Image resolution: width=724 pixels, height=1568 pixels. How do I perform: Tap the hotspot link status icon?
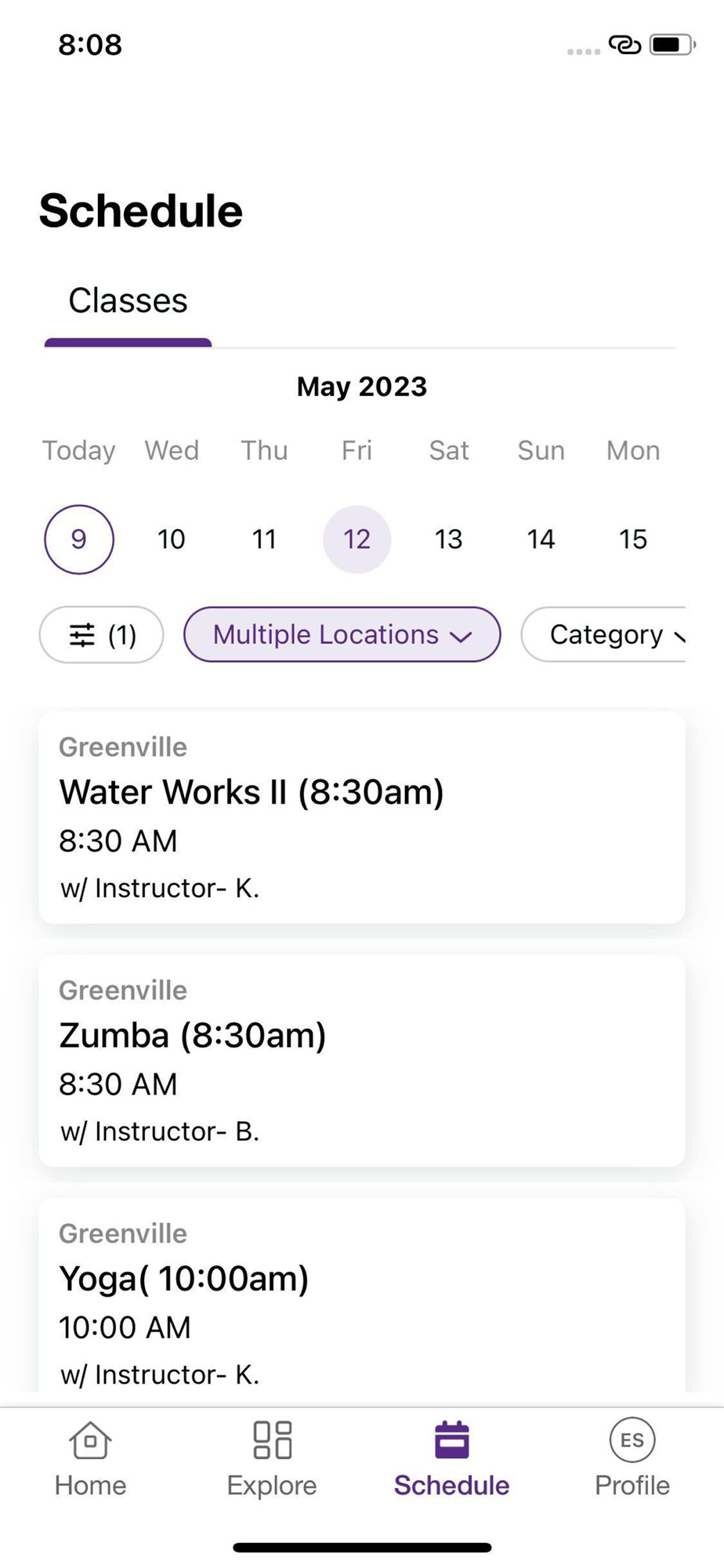(x=624, y=45)
